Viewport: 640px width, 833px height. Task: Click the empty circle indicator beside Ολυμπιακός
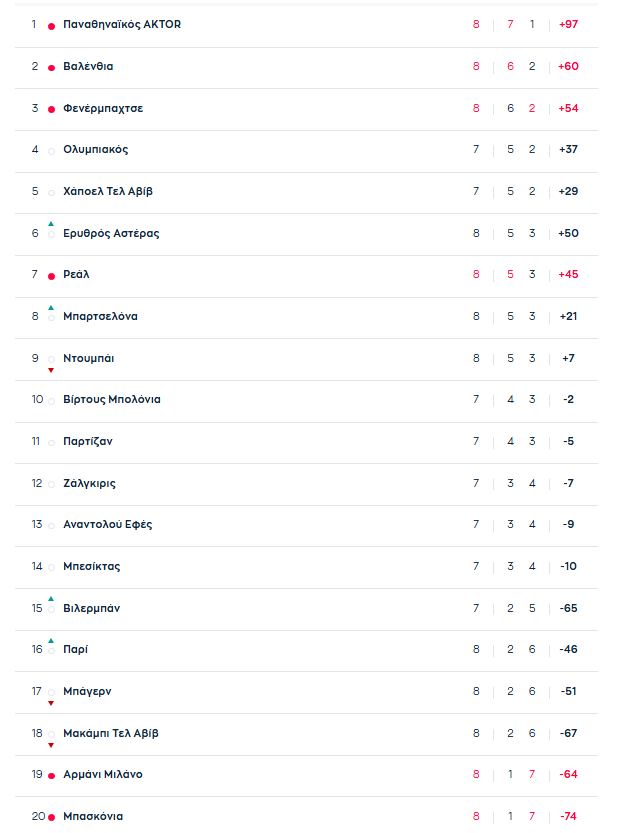pos(52,151)
